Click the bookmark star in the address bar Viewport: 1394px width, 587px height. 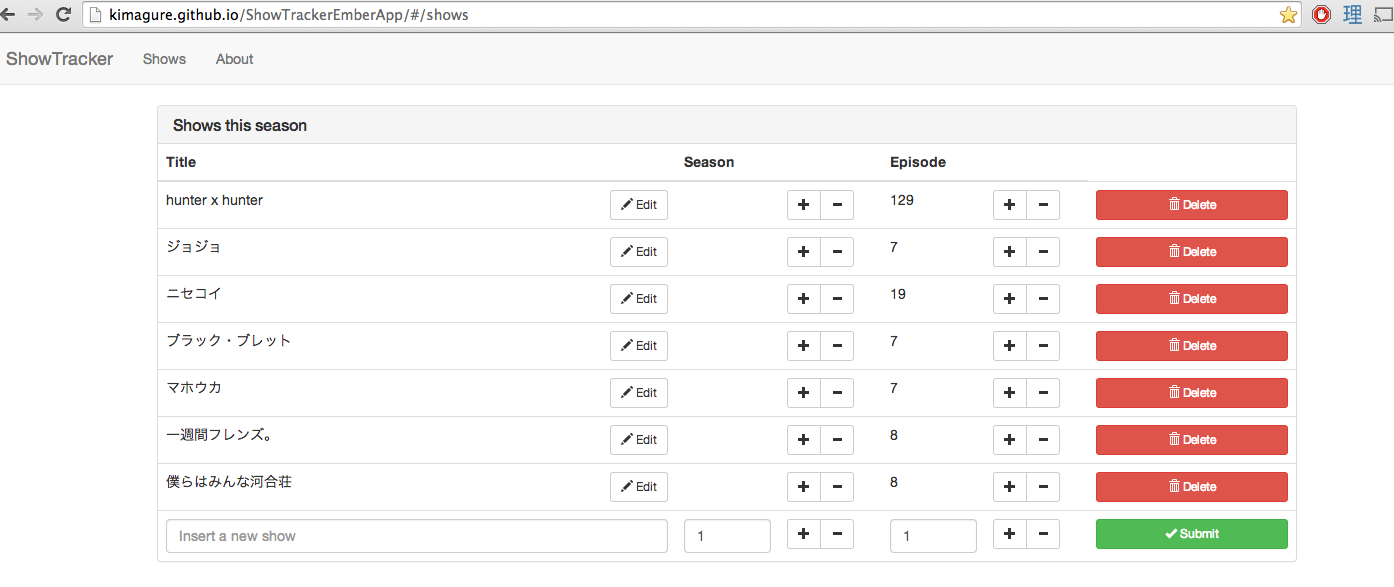tap(1288, 15)
